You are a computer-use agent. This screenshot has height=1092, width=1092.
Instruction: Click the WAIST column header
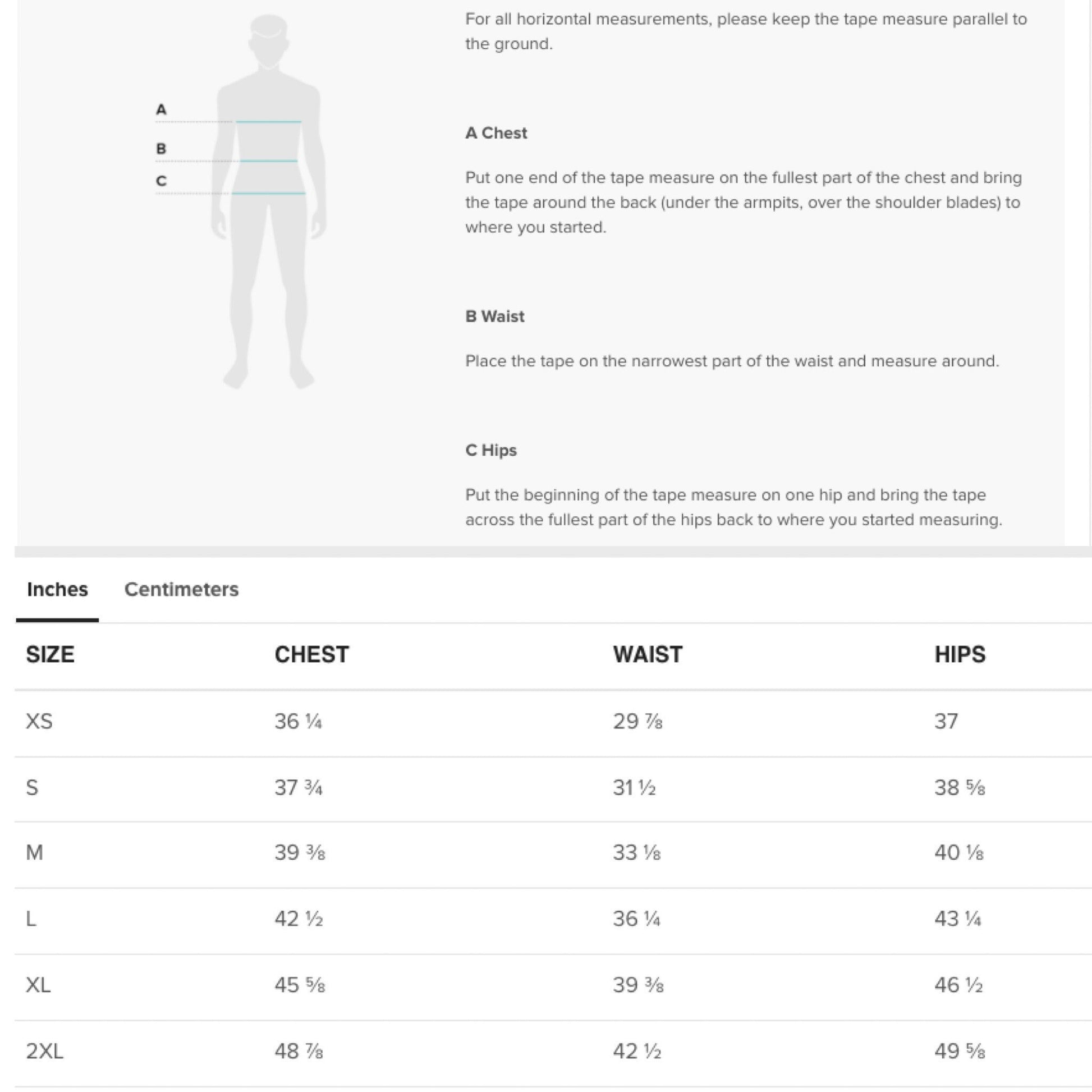pos(648,654)
